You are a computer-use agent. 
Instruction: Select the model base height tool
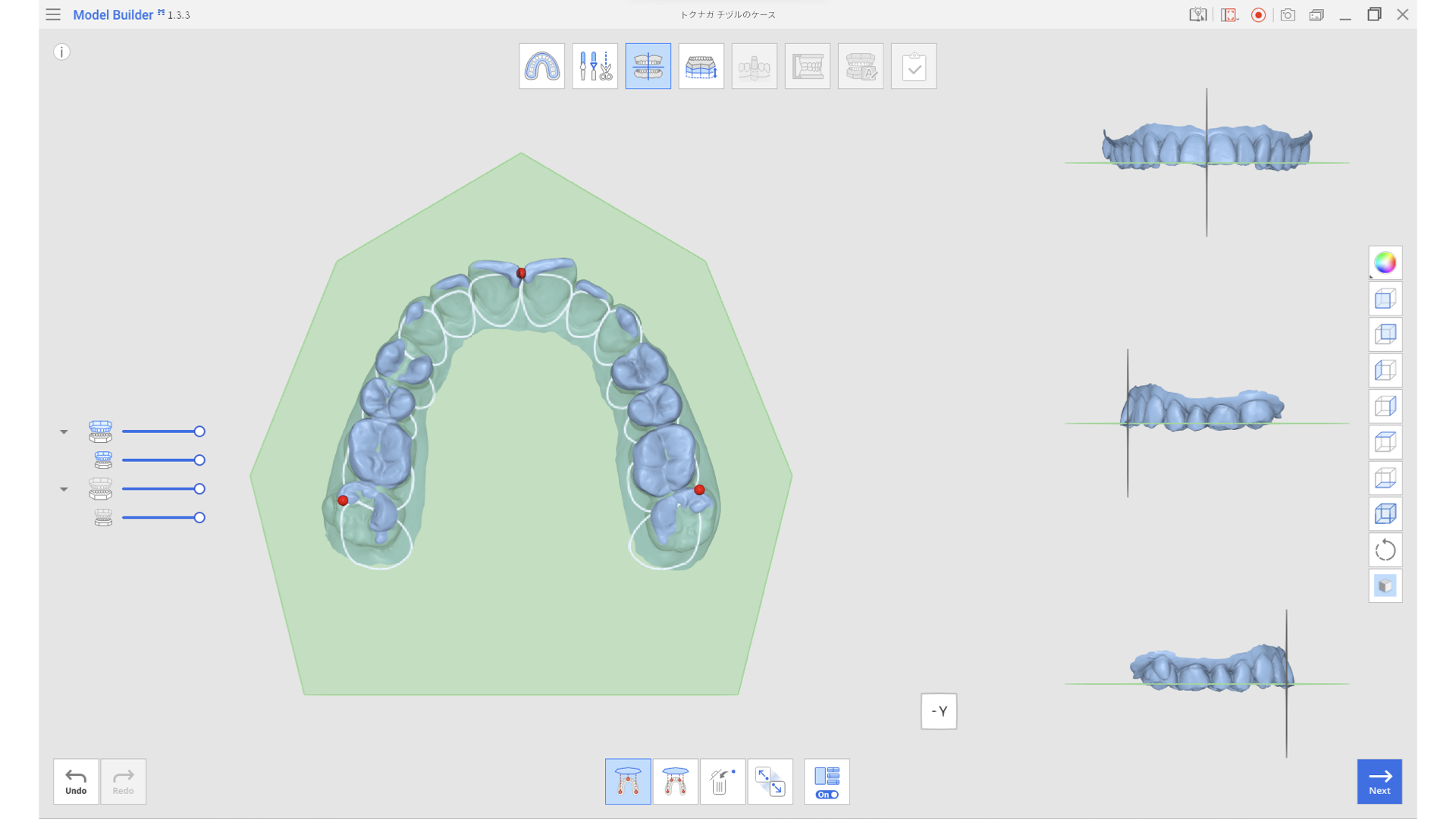[x=701, y=66]
